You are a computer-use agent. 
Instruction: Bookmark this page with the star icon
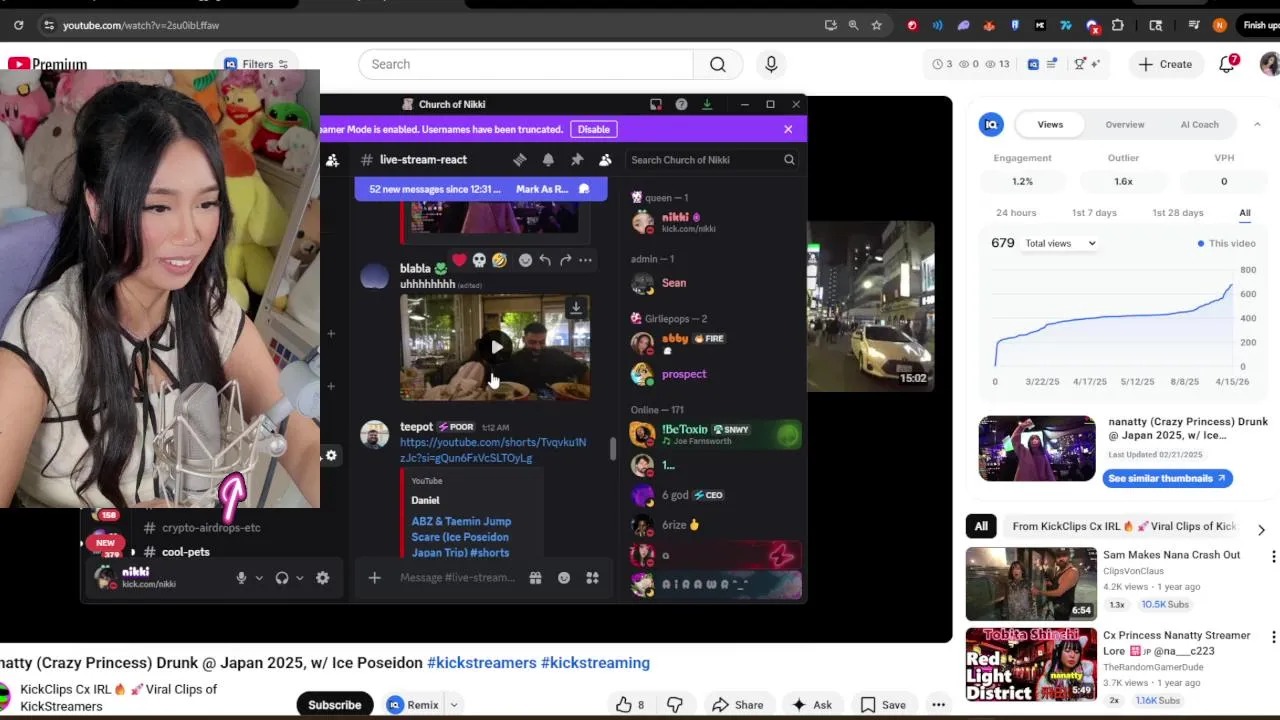(877, 25)
